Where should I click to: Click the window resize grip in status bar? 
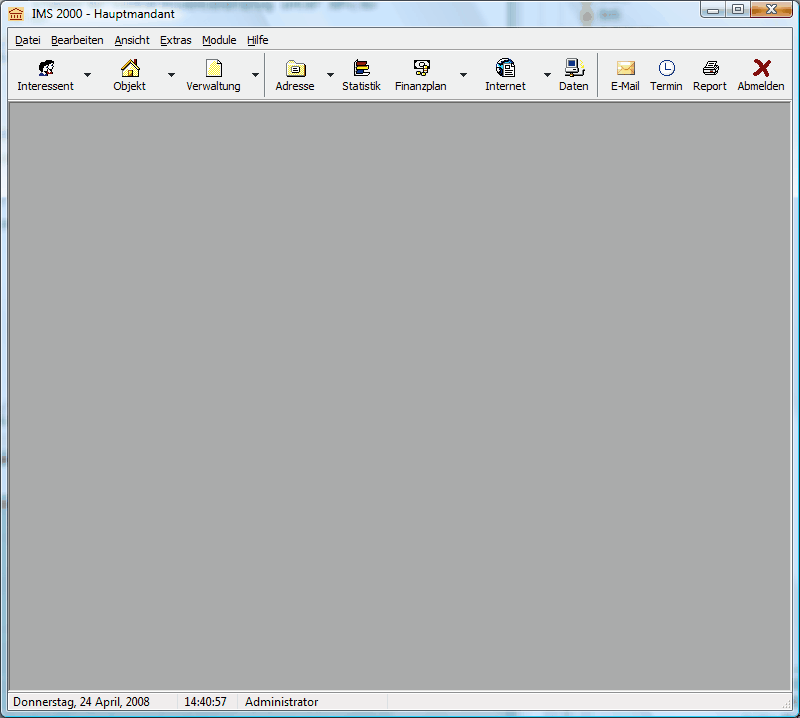(x=786, y=704)
